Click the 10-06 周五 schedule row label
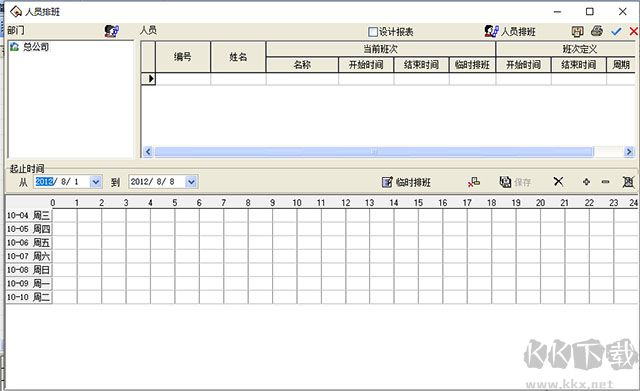 click(29, 243)
